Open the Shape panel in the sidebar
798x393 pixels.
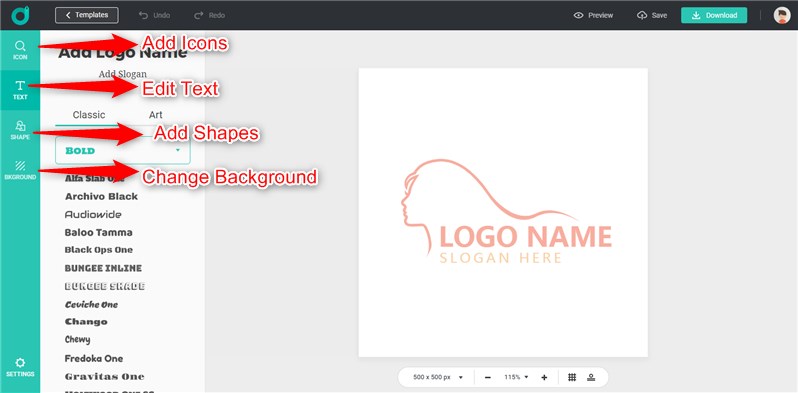[x=20, y=130]
